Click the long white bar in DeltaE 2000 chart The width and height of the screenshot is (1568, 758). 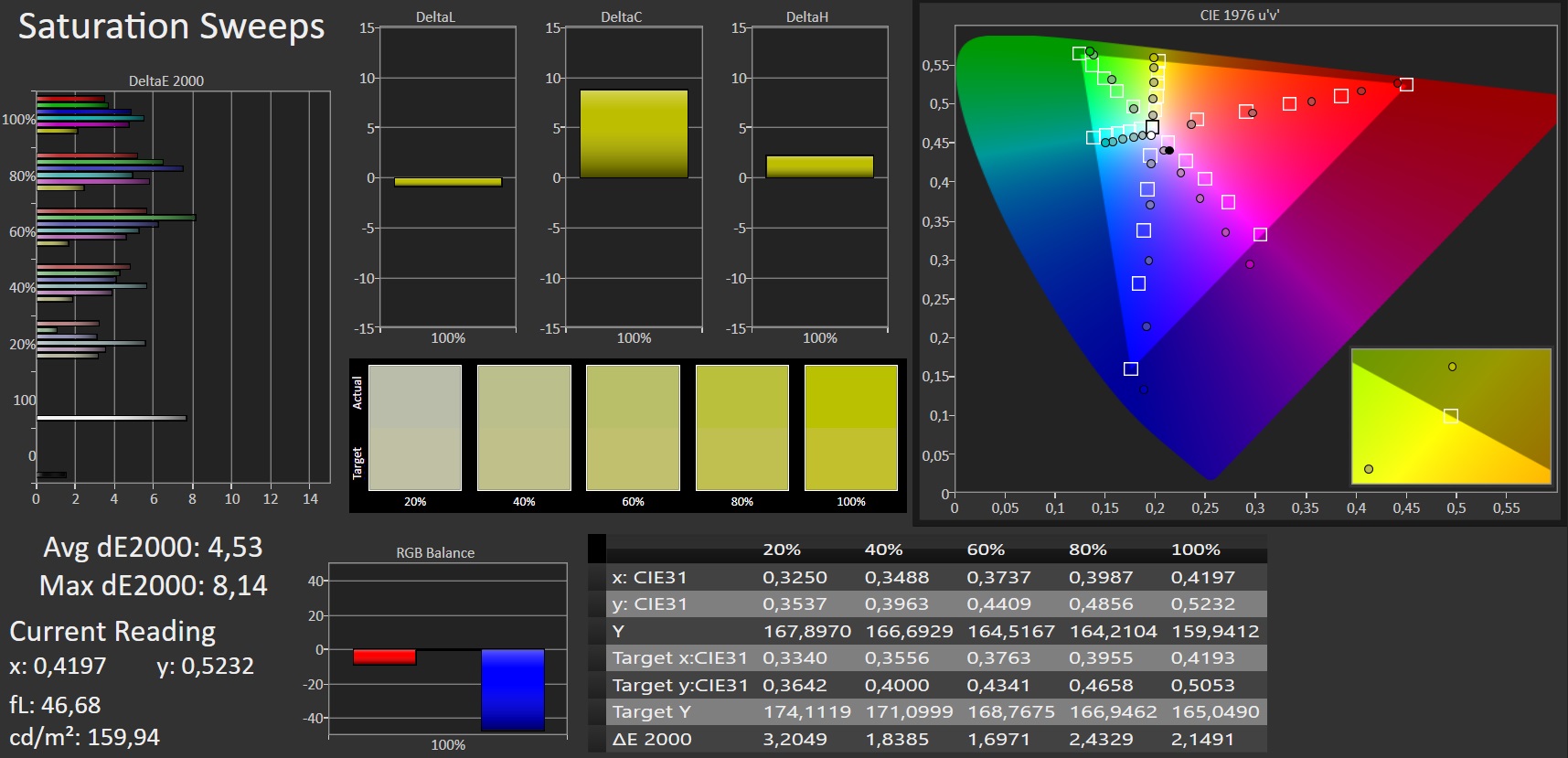click(112, 418)
